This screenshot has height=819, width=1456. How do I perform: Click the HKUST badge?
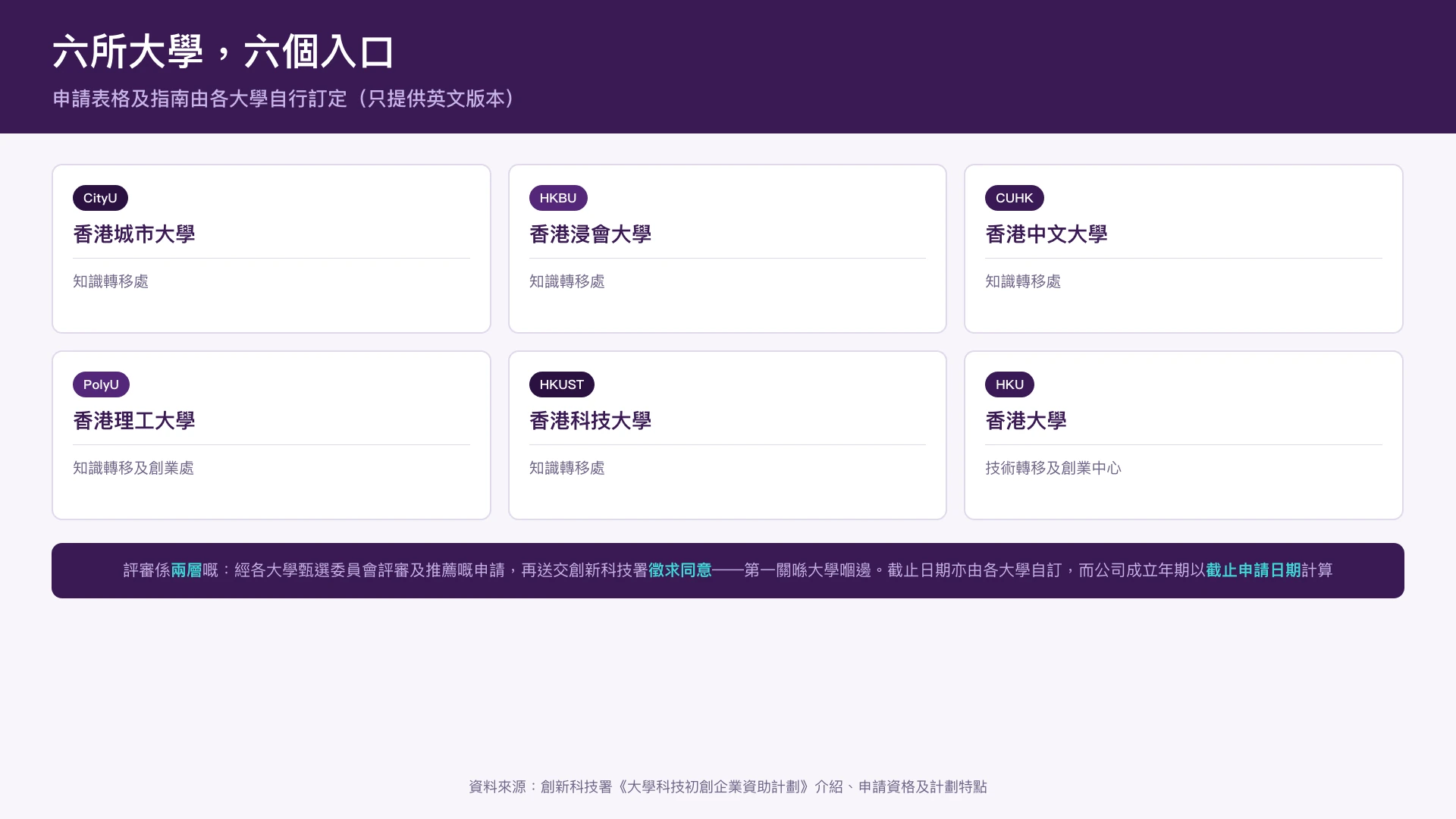(x=561, y=384)
